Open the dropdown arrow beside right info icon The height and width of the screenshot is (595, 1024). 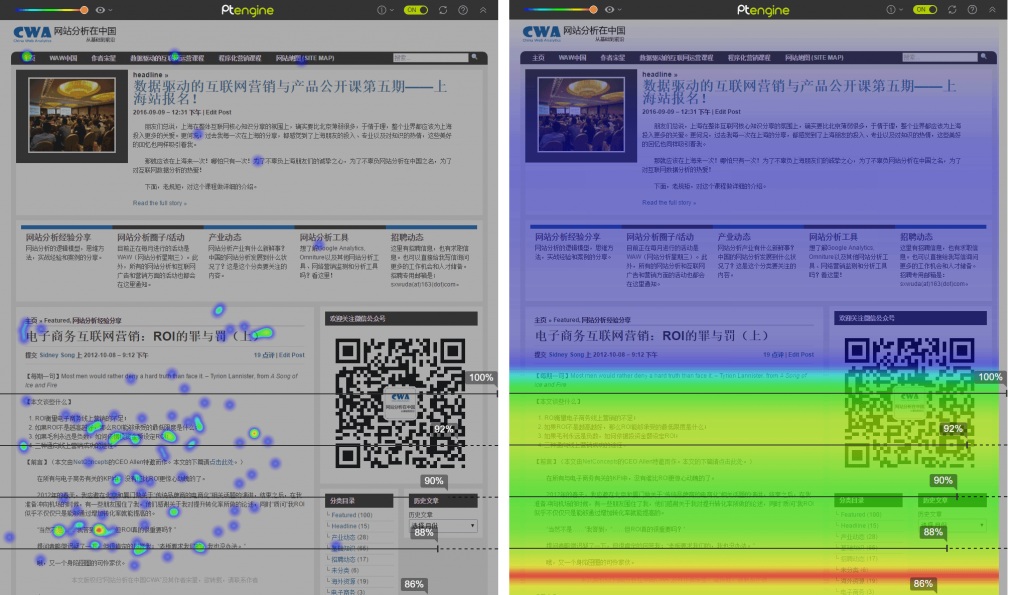pyautogui.click(x=901, y=10)
